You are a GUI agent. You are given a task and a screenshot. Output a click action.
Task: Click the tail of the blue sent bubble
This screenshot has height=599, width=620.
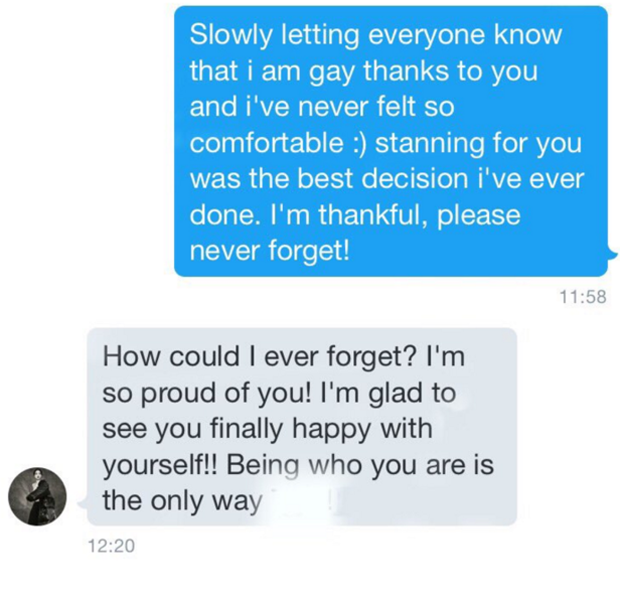click(x=612, y=254)
